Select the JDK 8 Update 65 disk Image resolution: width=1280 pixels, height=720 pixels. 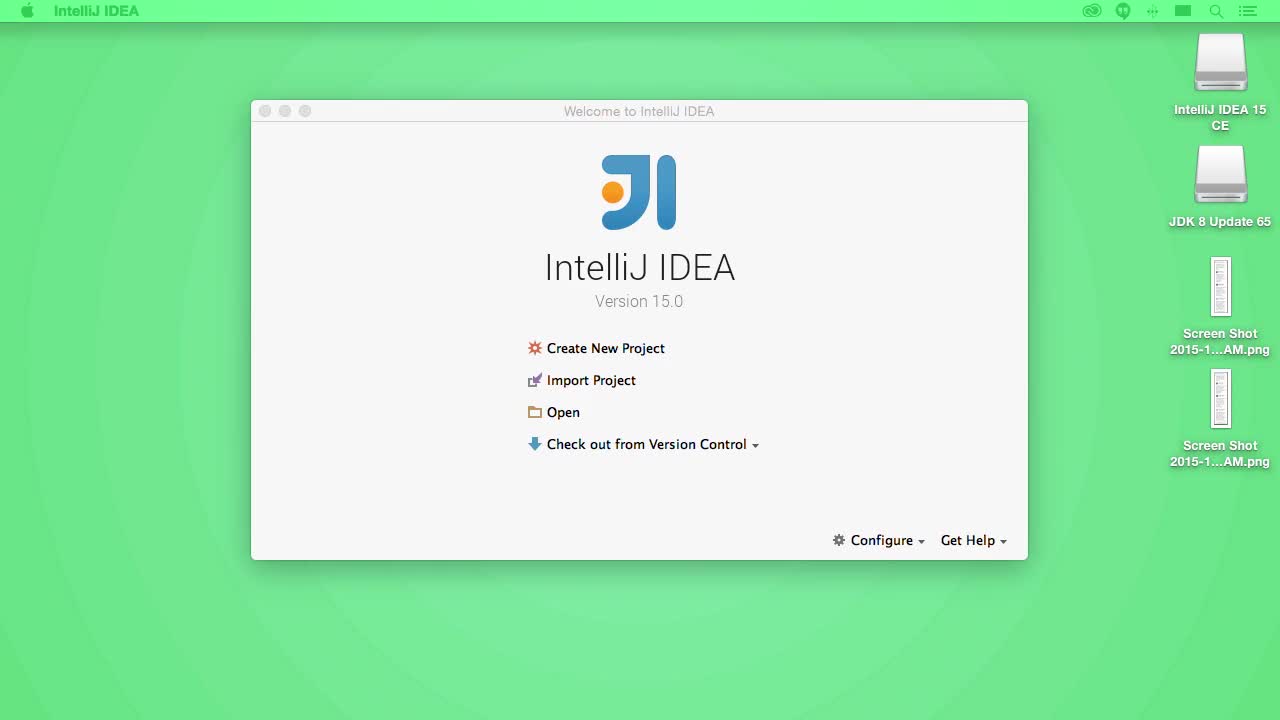tap(1220, 176)
